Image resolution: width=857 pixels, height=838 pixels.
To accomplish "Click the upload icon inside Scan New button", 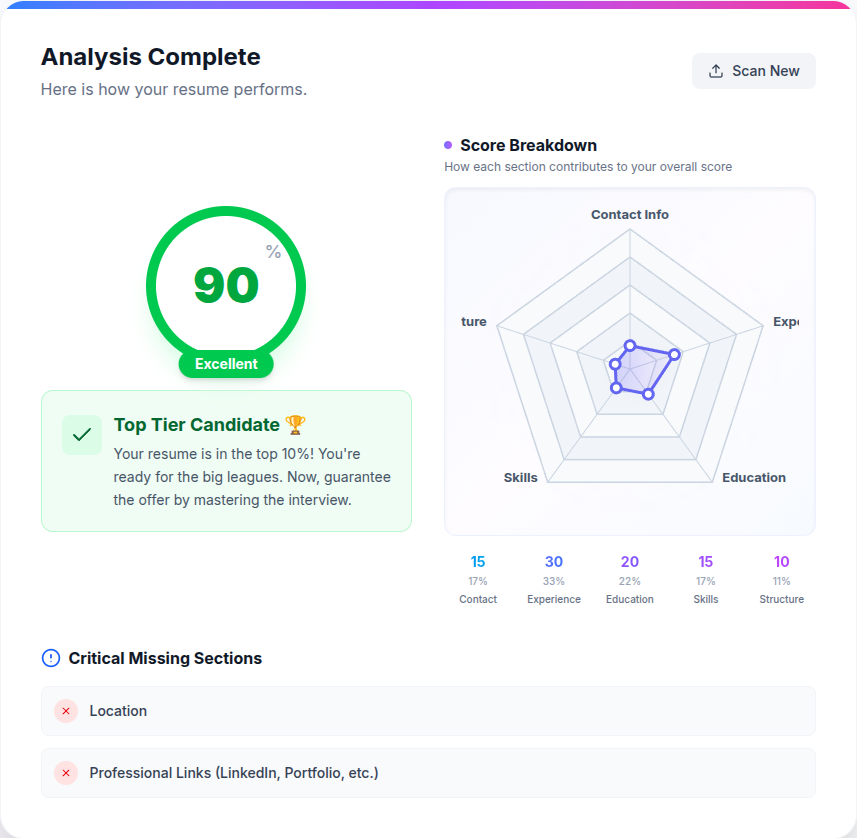I will point(716,70).
